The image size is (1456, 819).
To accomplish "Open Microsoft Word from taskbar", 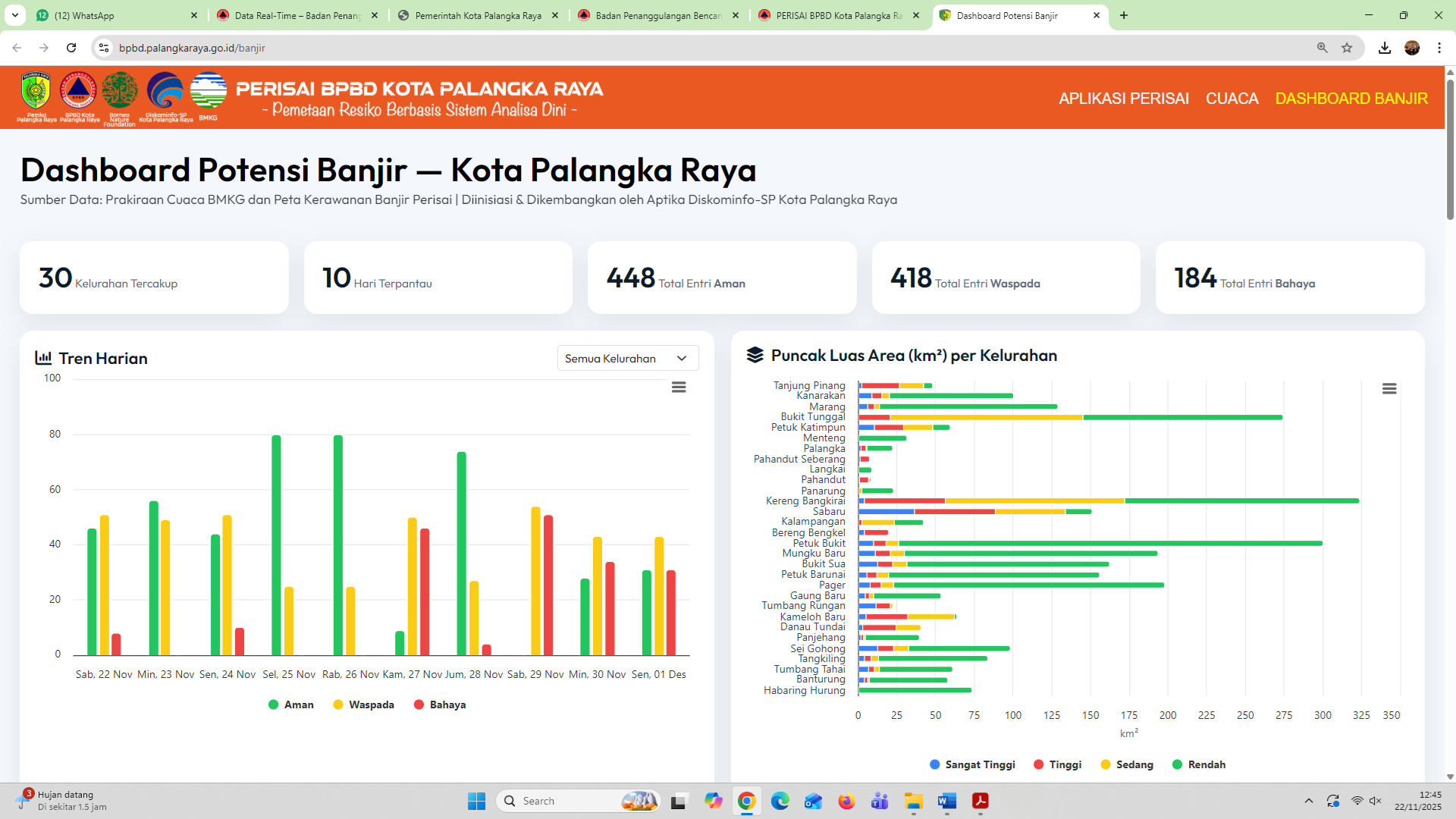I will pyautogui.click(x=946, y=801).
